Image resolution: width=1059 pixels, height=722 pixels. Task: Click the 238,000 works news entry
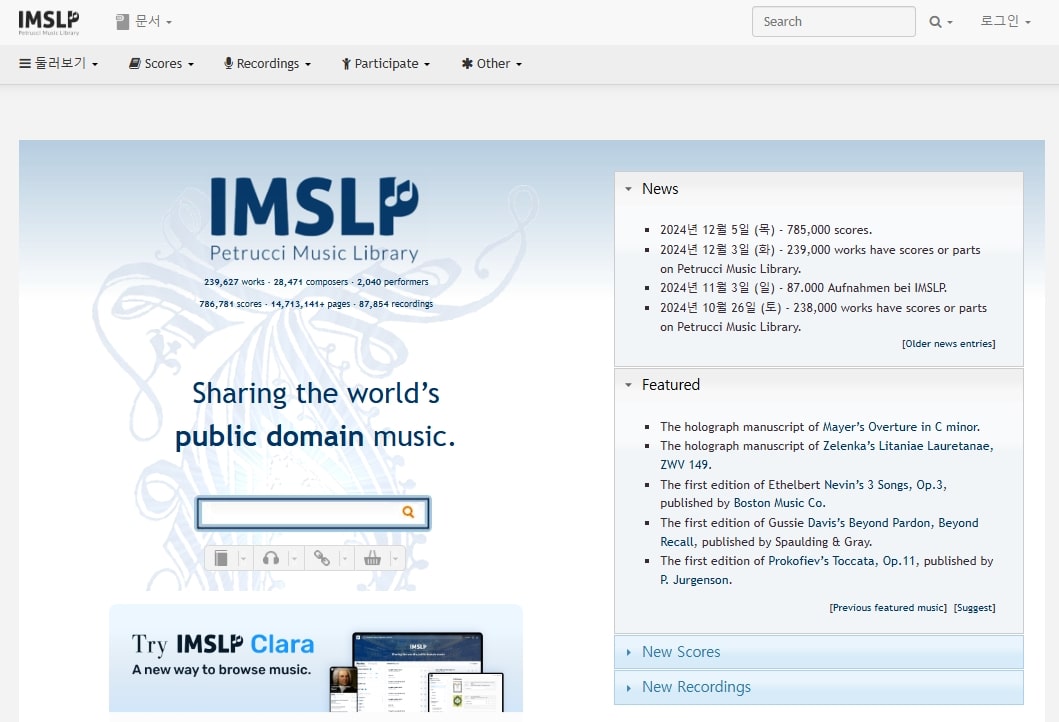823,317
